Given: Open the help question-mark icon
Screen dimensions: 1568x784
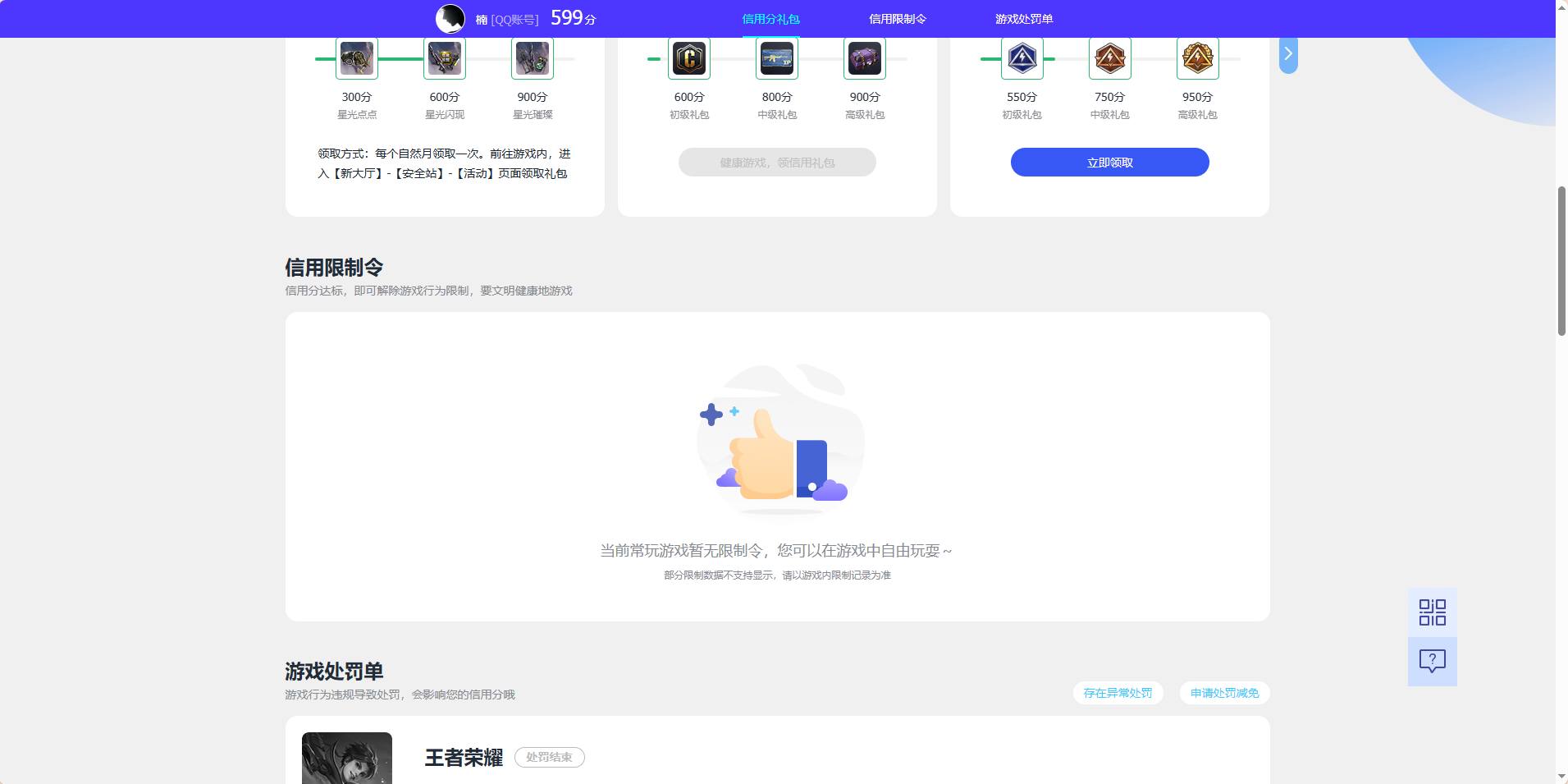Looking at the screenshot, I should point(1432,661).
